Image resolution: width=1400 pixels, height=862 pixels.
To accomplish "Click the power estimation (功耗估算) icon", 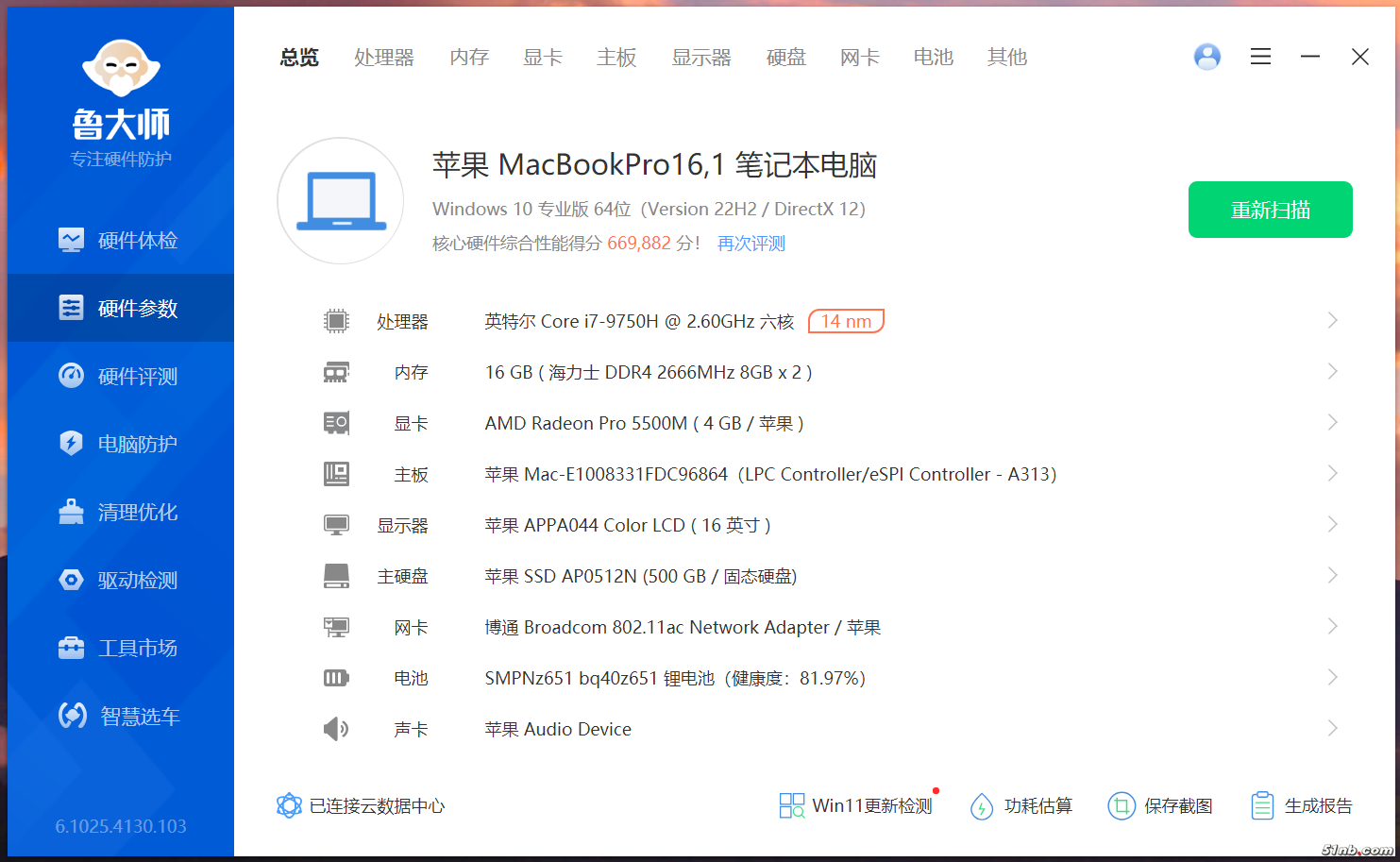I will pos(982,806).
